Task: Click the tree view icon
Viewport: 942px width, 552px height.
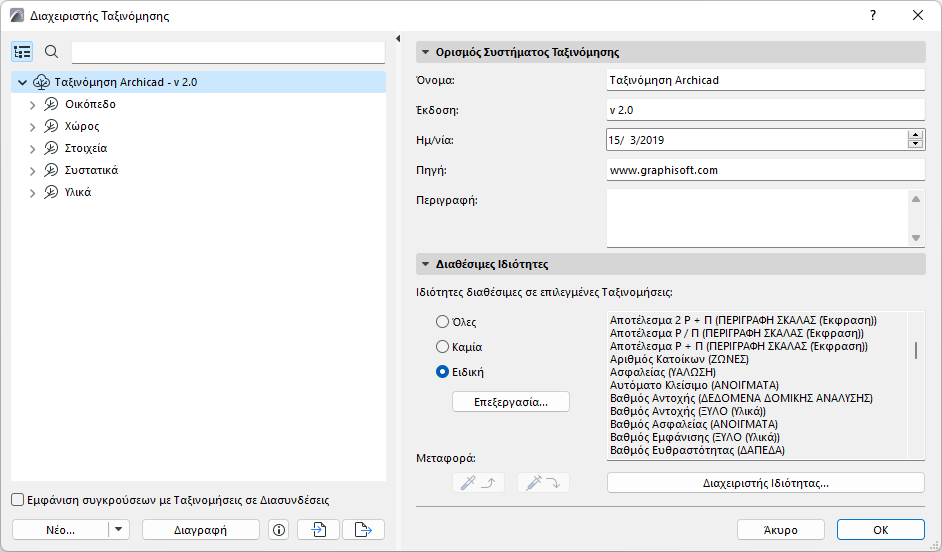Action: tap(22, 52)
